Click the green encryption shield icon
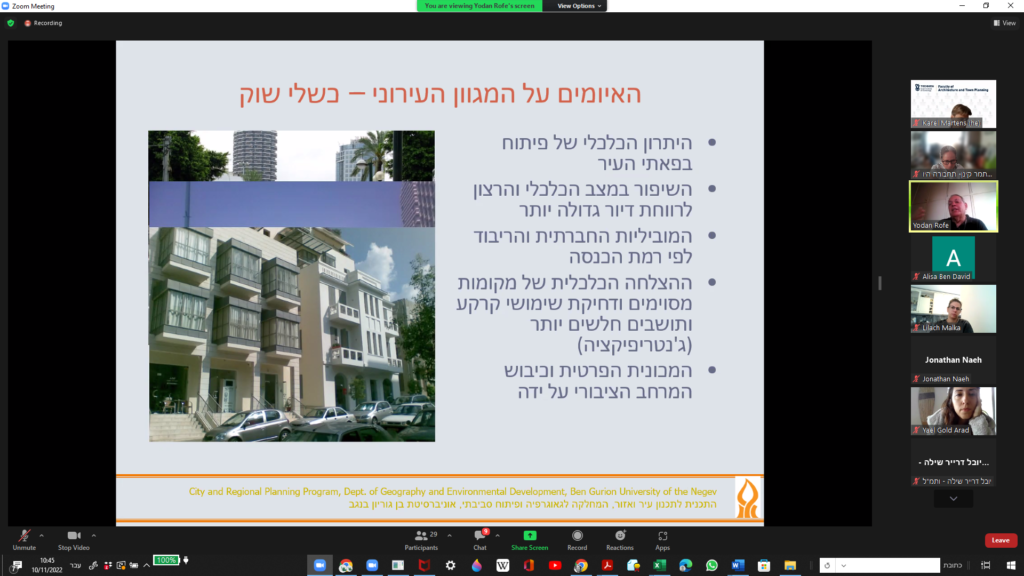 coord(11,23)
